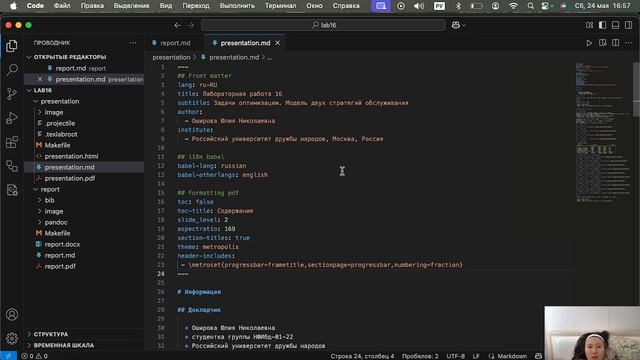Open editor More Actions ellipsis
Viewport: 640px width, 360px height.
pos(629,43)
